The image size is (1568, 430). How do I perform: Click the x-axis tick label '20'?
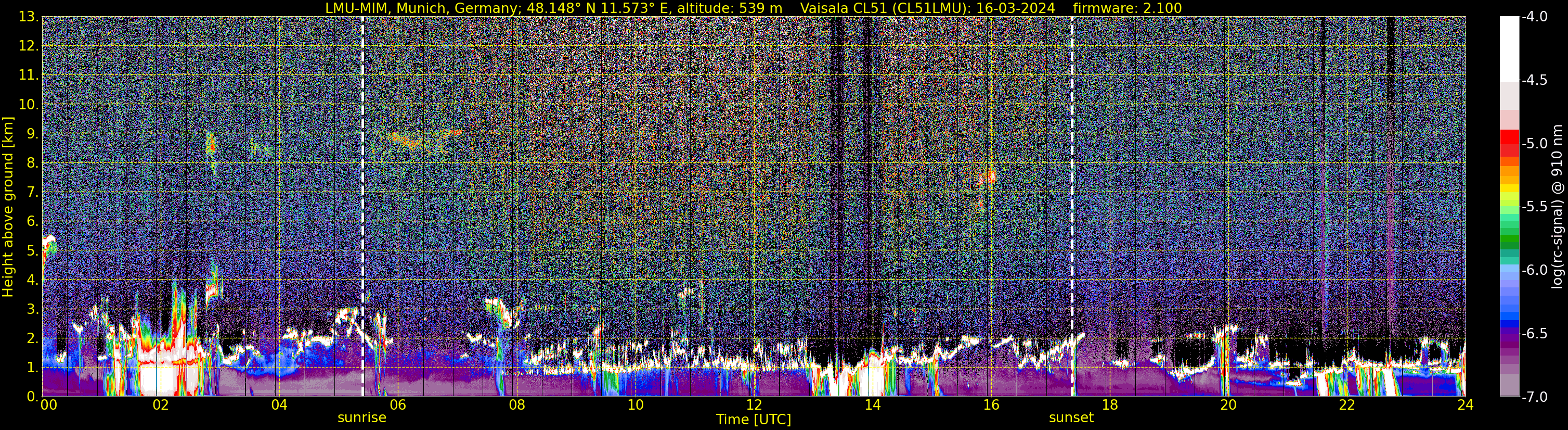[x=1228, y=405]
